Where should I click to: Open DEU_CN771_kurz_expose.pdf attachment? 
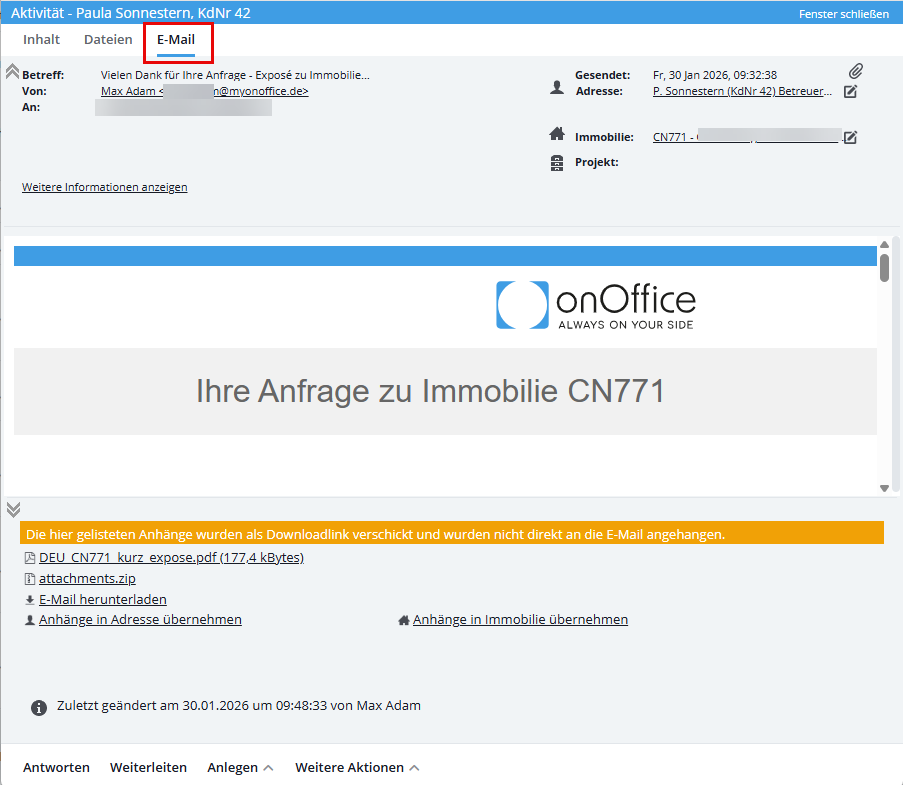[x=171, y=557]
